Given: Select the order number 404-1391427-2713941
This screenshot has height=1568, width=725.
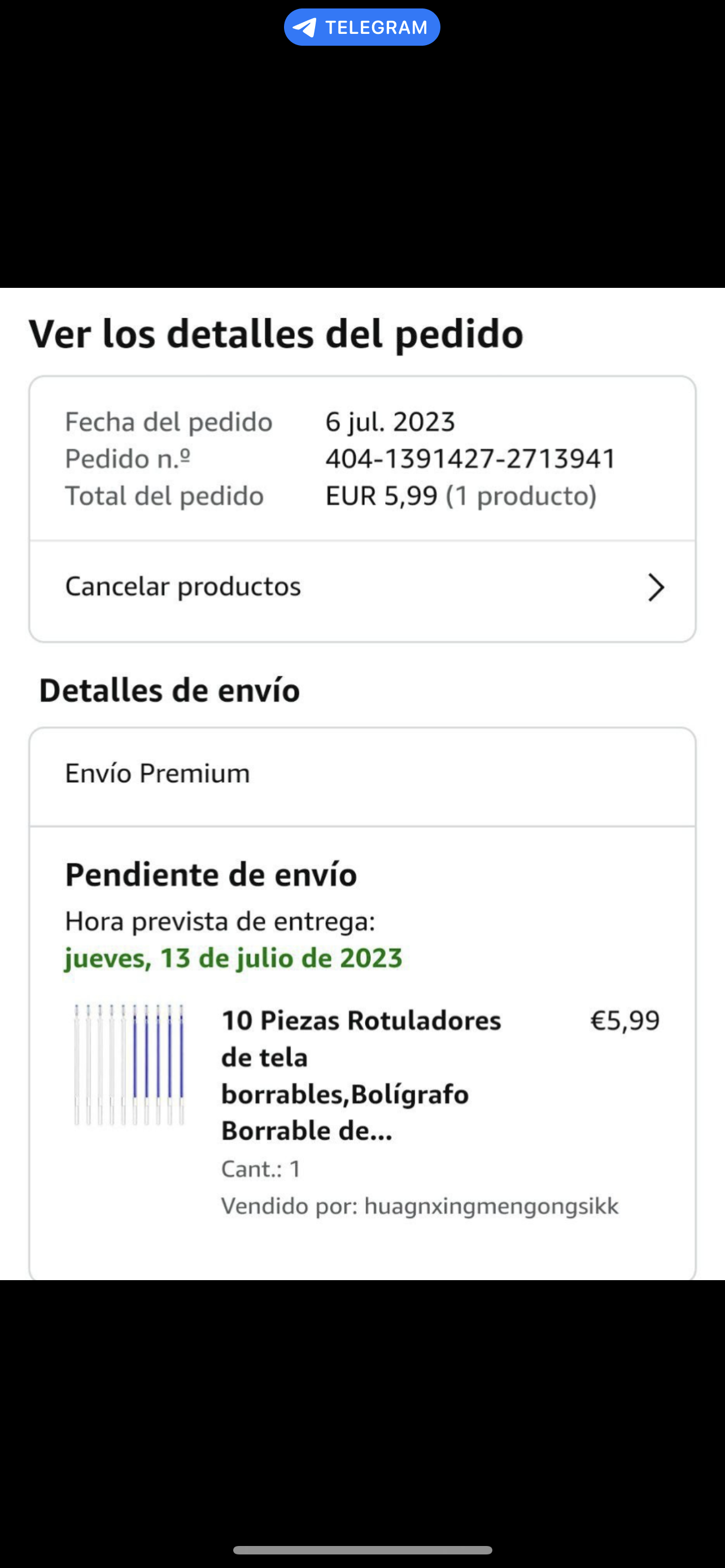Looking at the screenshot, I should coord(470,459).
